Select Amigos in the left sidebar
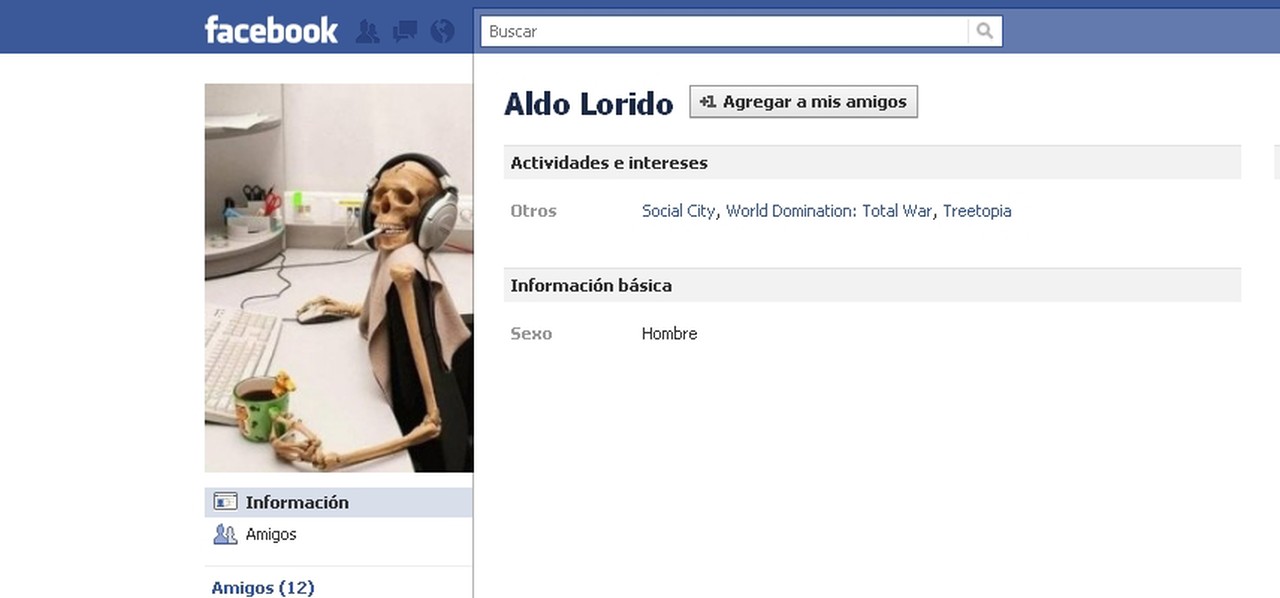The image size is (1280, 598). click(x=270, y=534)
